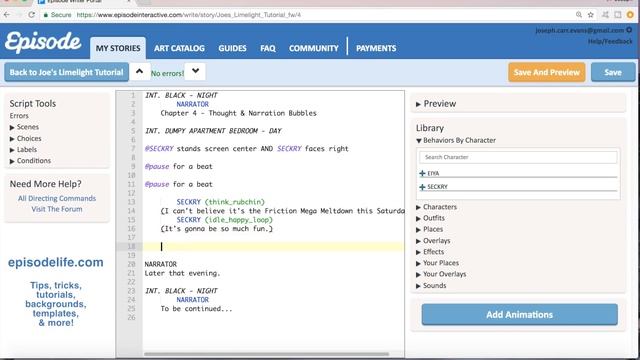Viewport: 640px width, 360px height.
Task: Click the @SECKRY stands screen center line
Action: point(247,149)
